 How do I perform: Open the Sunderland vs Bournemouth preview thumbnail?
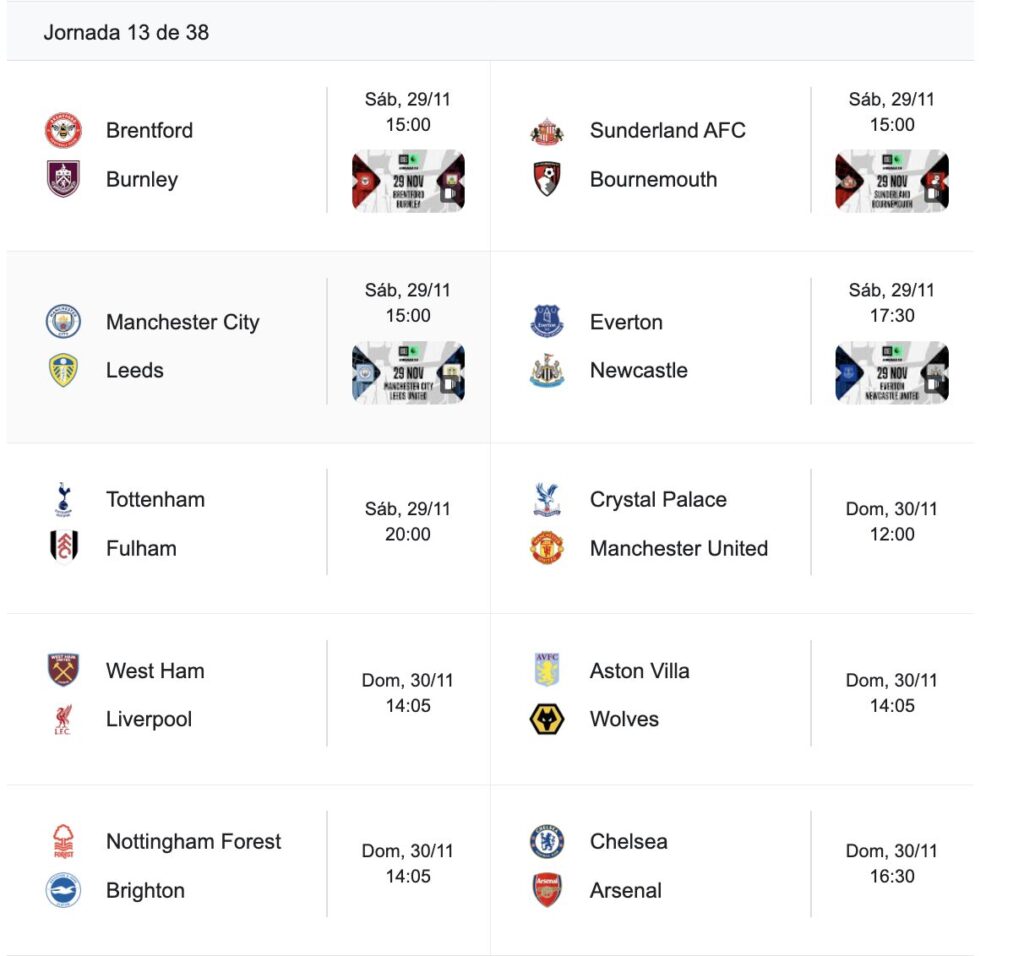[x=892, y=181]
